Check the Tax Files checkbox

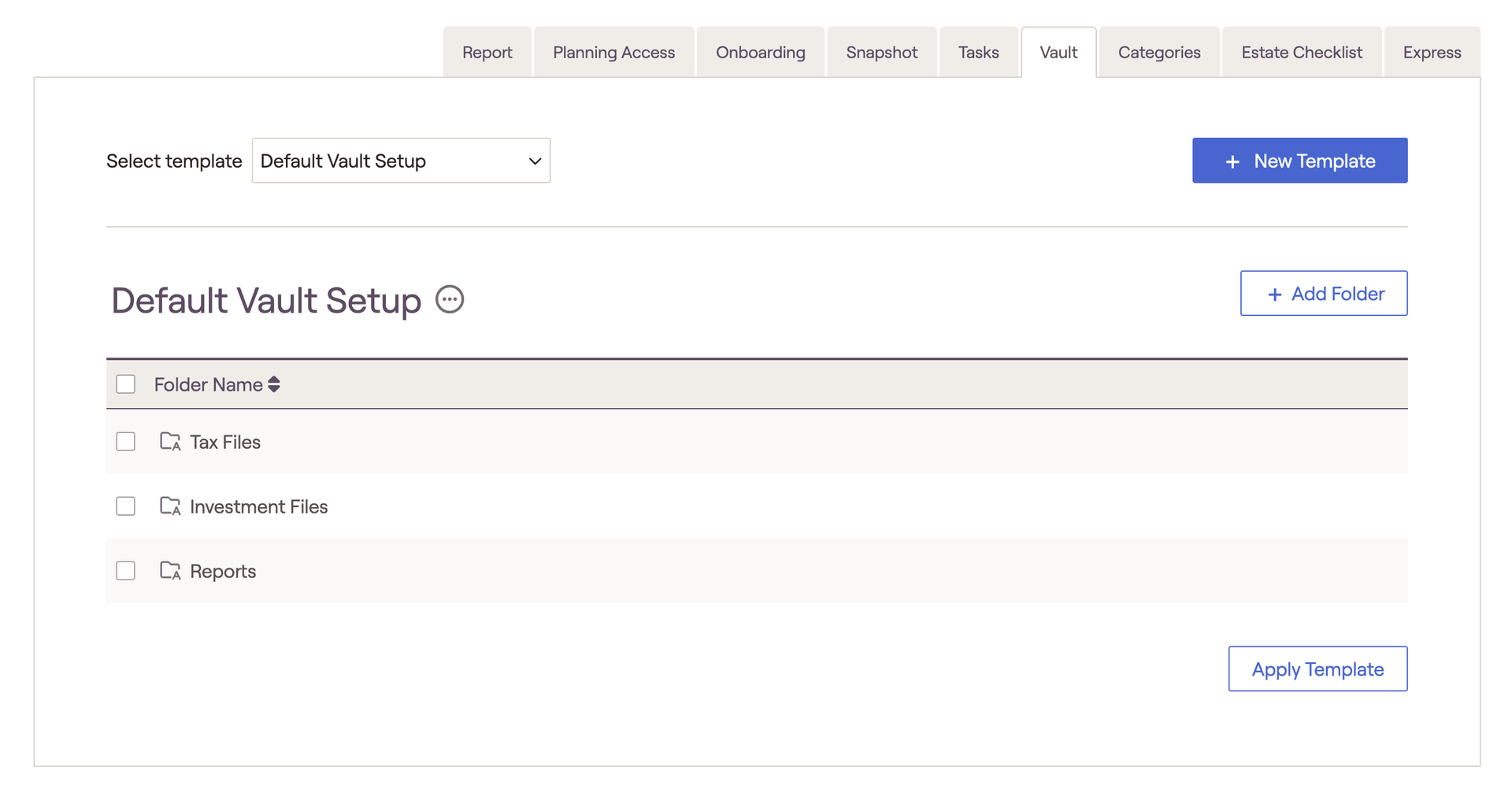pos(126,442)
